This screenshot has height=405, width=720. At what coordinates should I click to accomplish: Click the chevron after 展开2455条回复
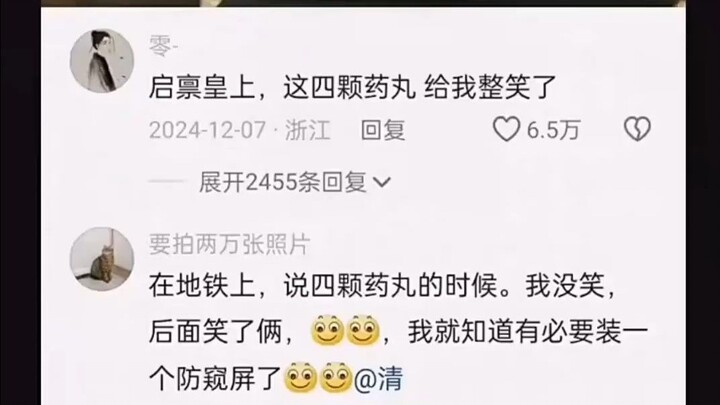point(382,183)
